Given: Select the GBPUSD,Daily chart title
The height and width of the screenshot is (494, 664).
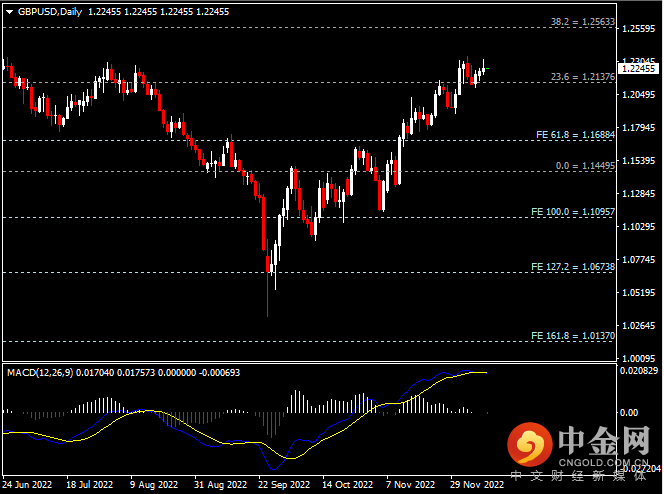Looking at the screenshot, I should [x=50, y=12].
